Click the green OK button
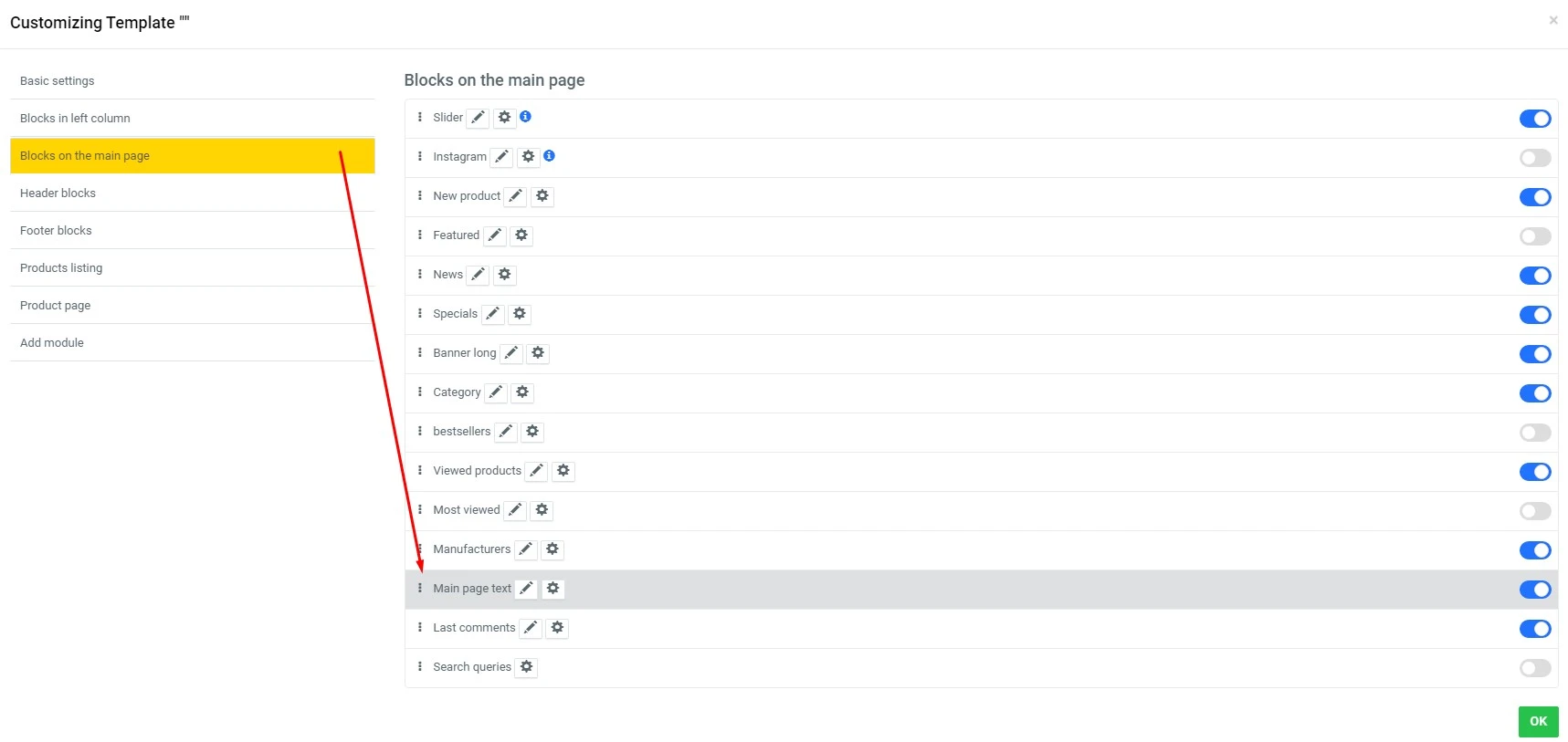Viewport: 1568px width, 742px height. (x=1538, y=721)
